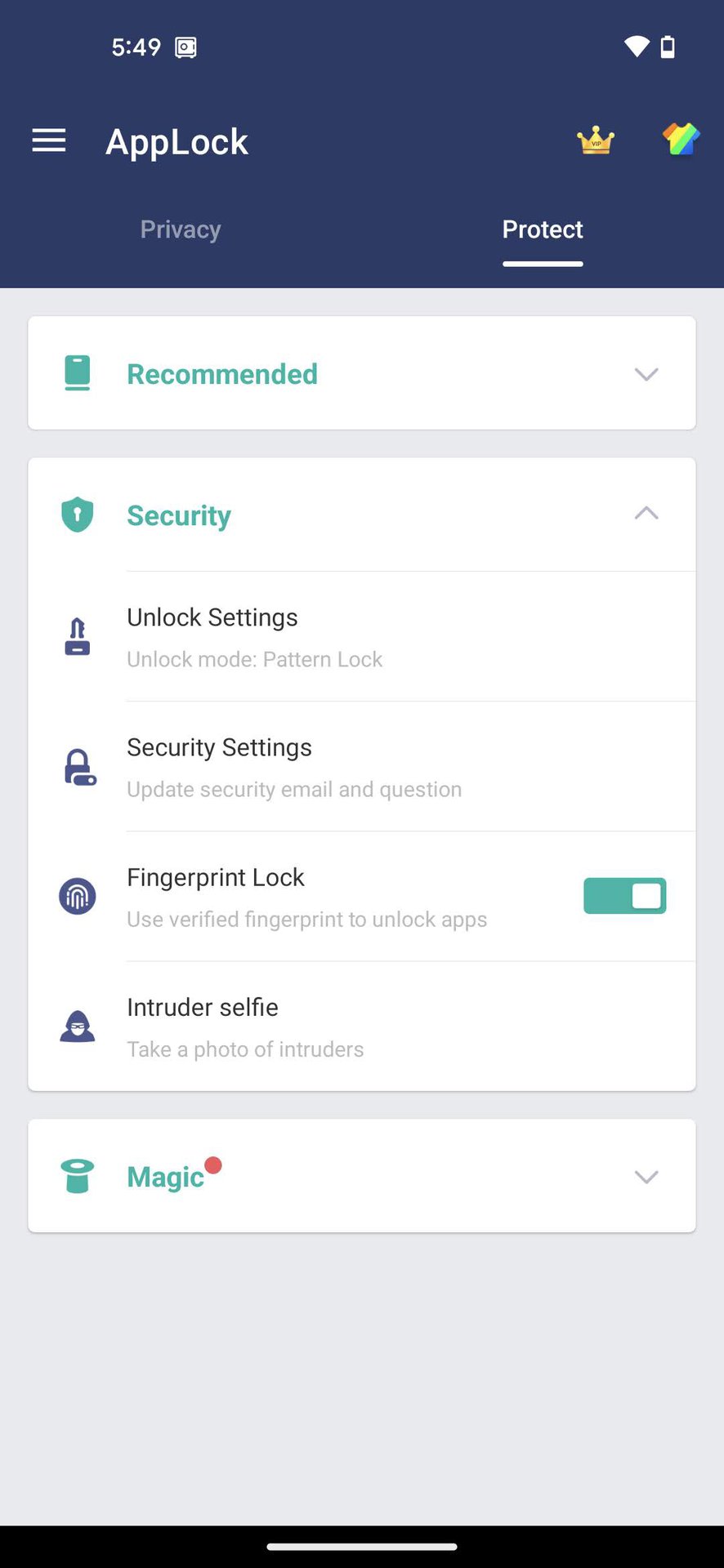Tap the Magic hat icon
The width and height of the screenshot is (724, 1568).
point(78,1176)
